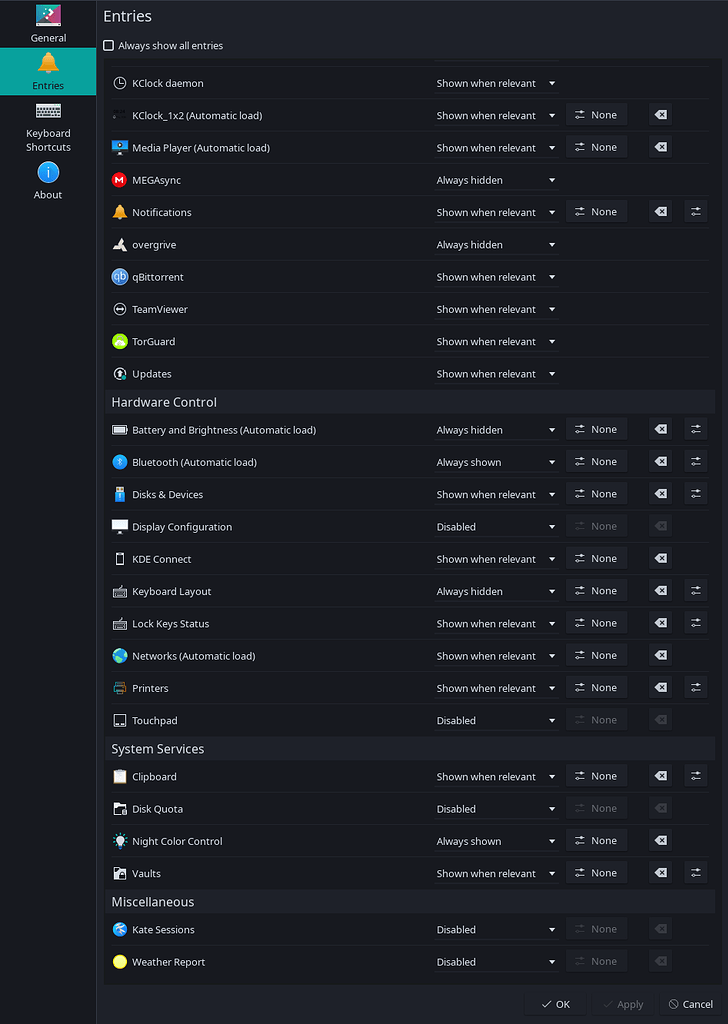The width and height of the screenshot is (728, 1024).
Task: Click the OK button
Action: 555,1004
